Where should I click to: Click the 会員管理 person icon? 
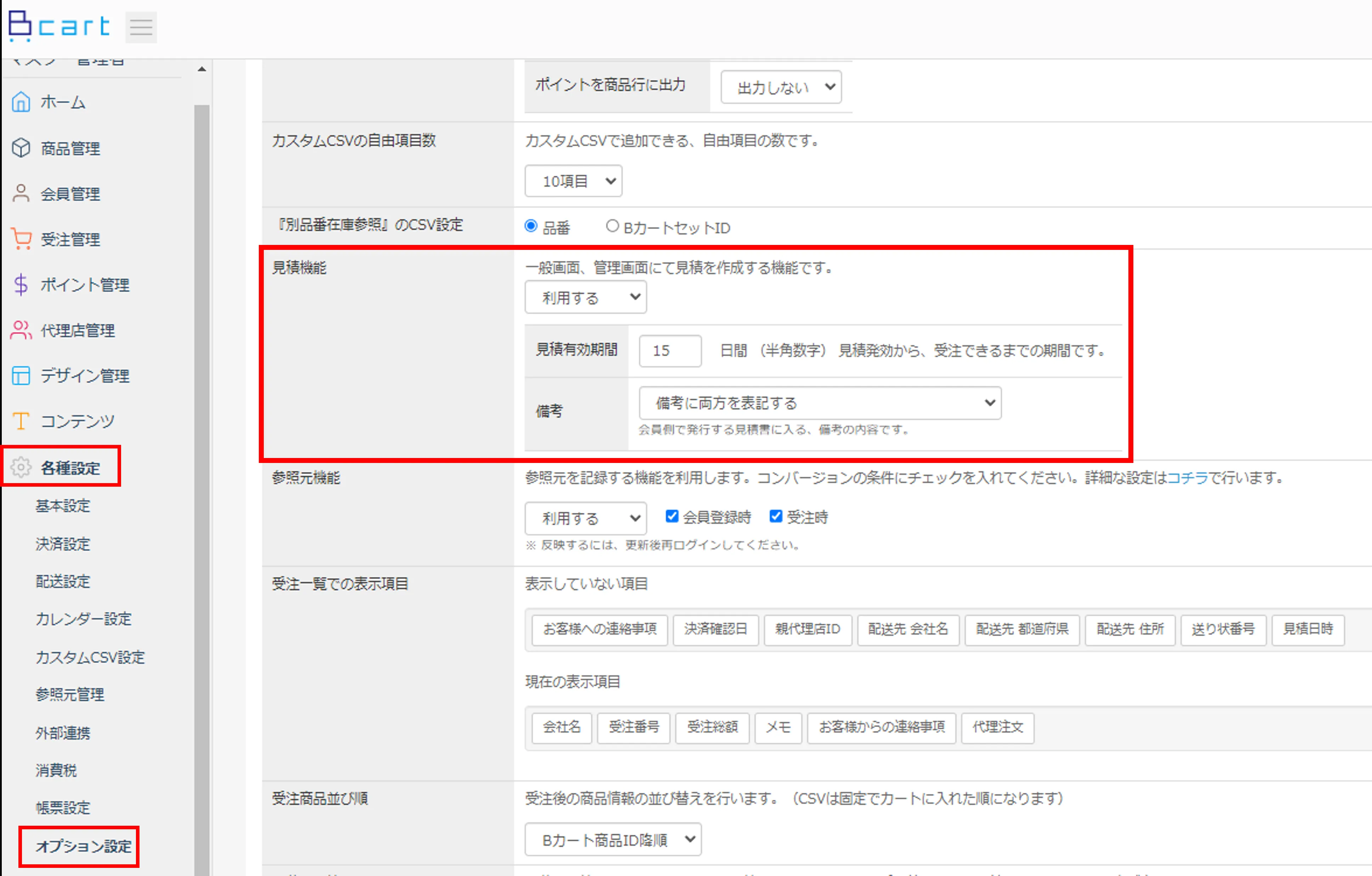pyautogui.click(x=21, y=194)
